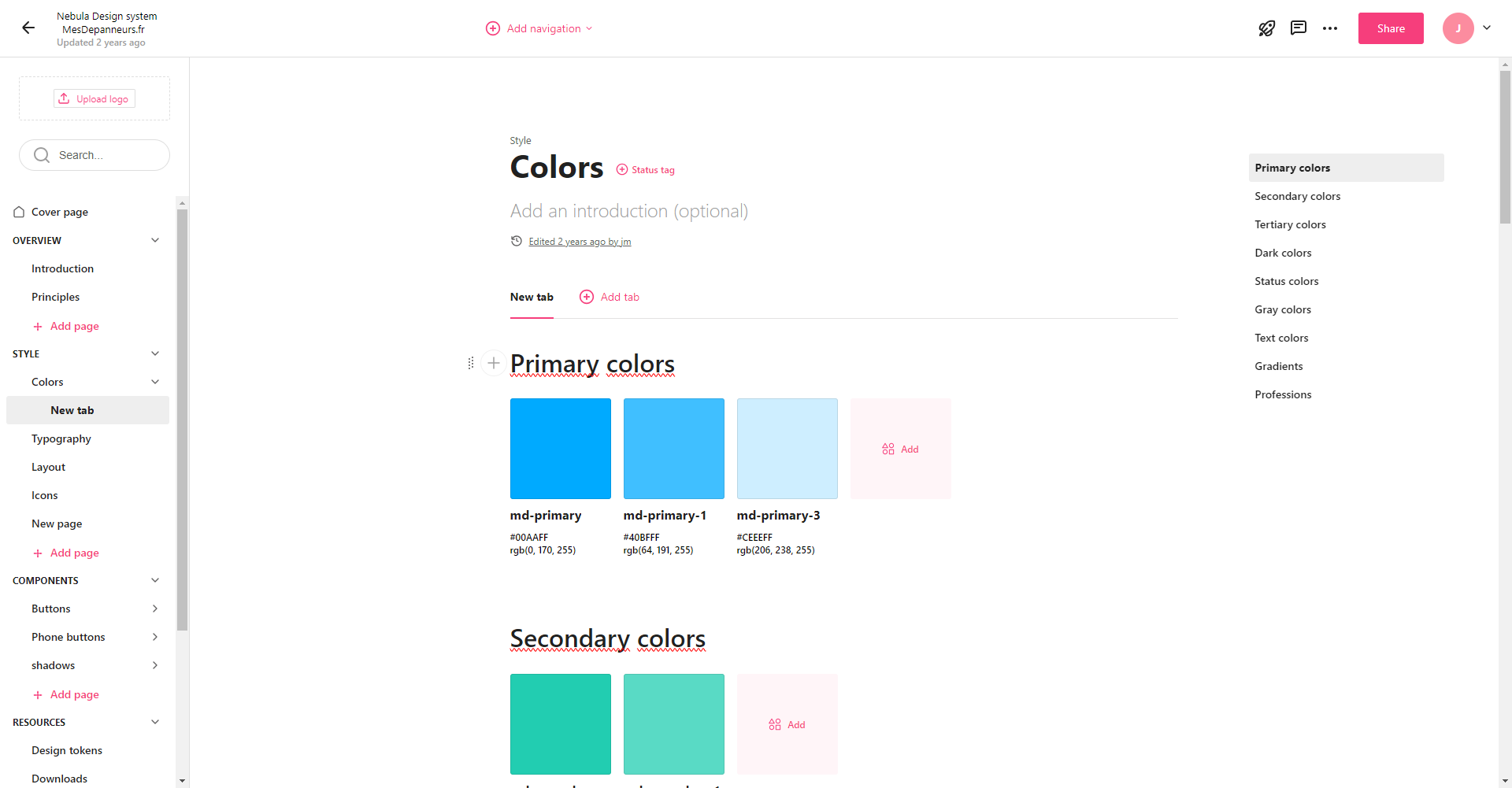Select the Typography page in sidebar

pyautogui.click(x=61, y=438)
